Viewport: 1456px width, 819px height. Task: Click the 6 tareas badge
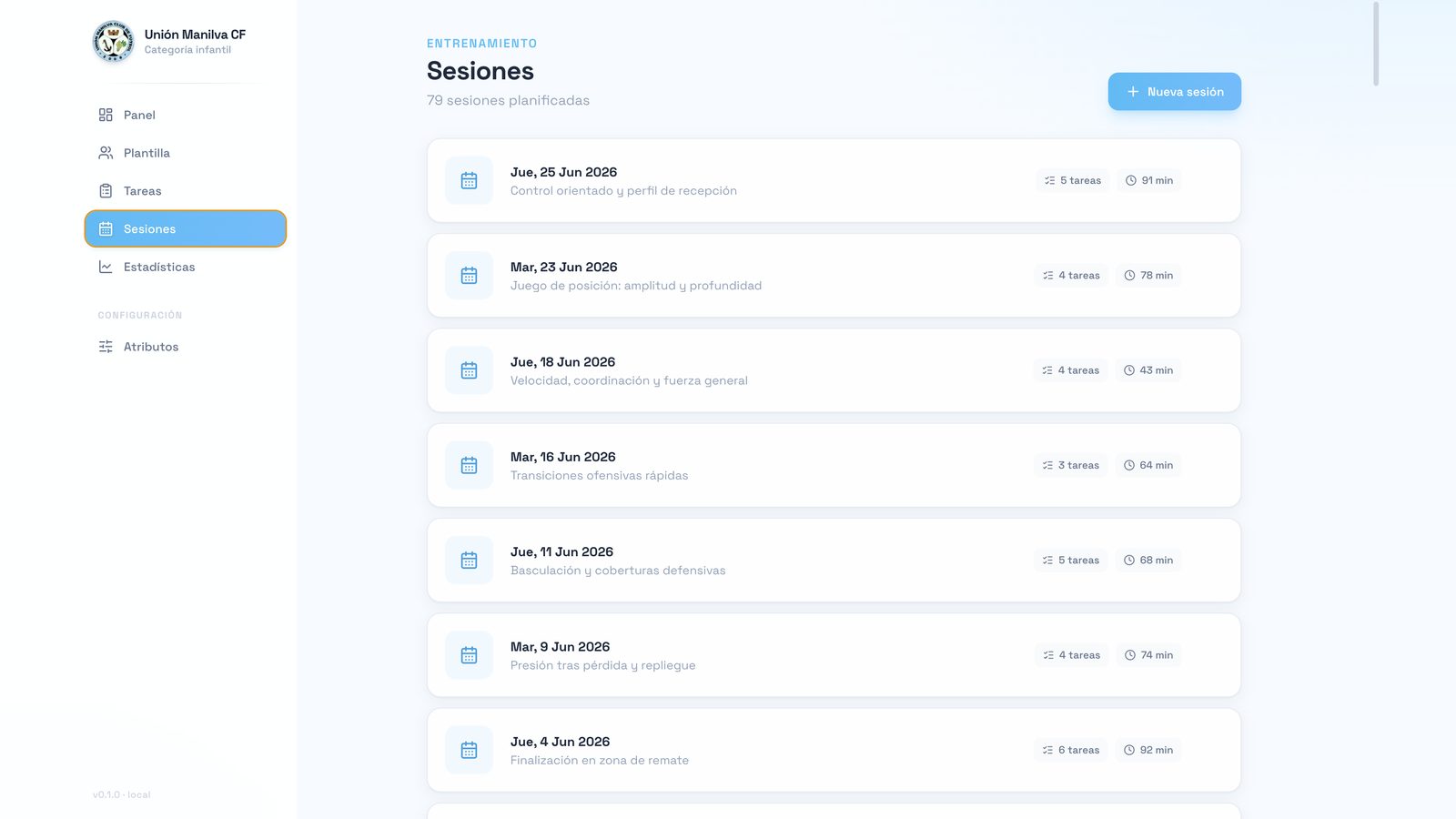(x=1071, y=750)
